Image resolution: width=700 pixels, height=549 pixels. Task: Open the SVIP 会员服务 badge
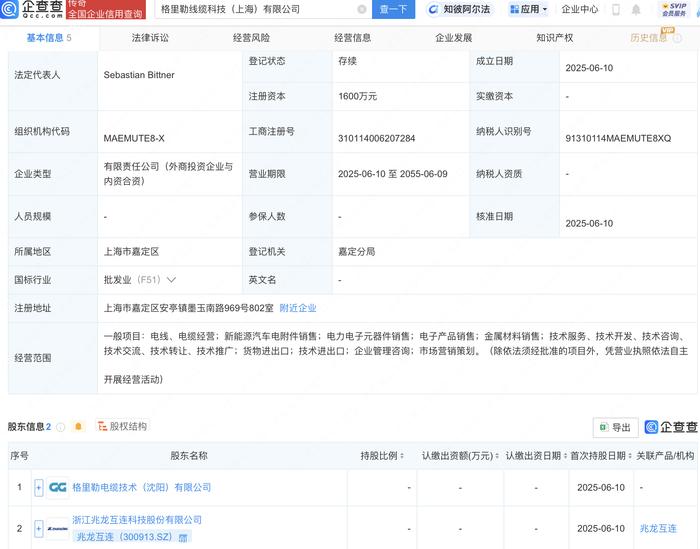pyautogui.click(x=675, y=9)
